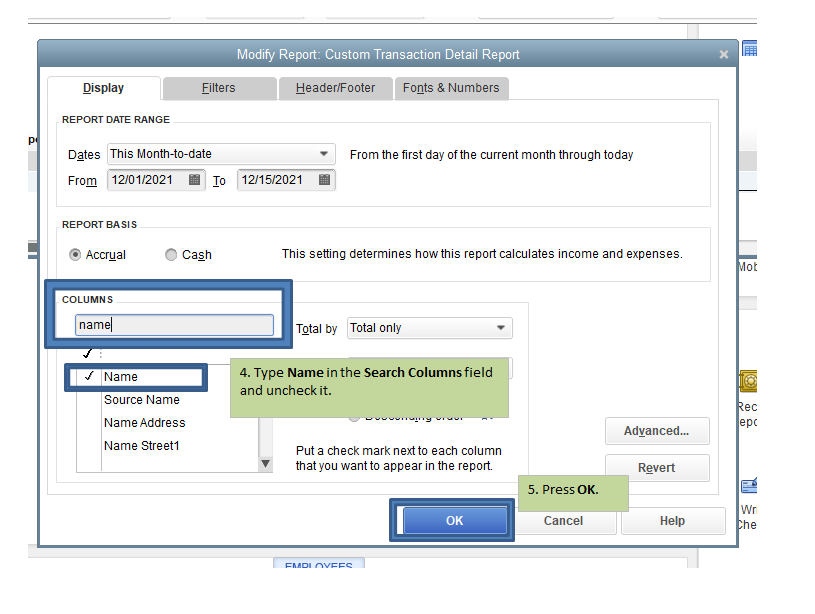The image size is (815, 614).
Task: Click the Help button
Action: click(672, 521)
